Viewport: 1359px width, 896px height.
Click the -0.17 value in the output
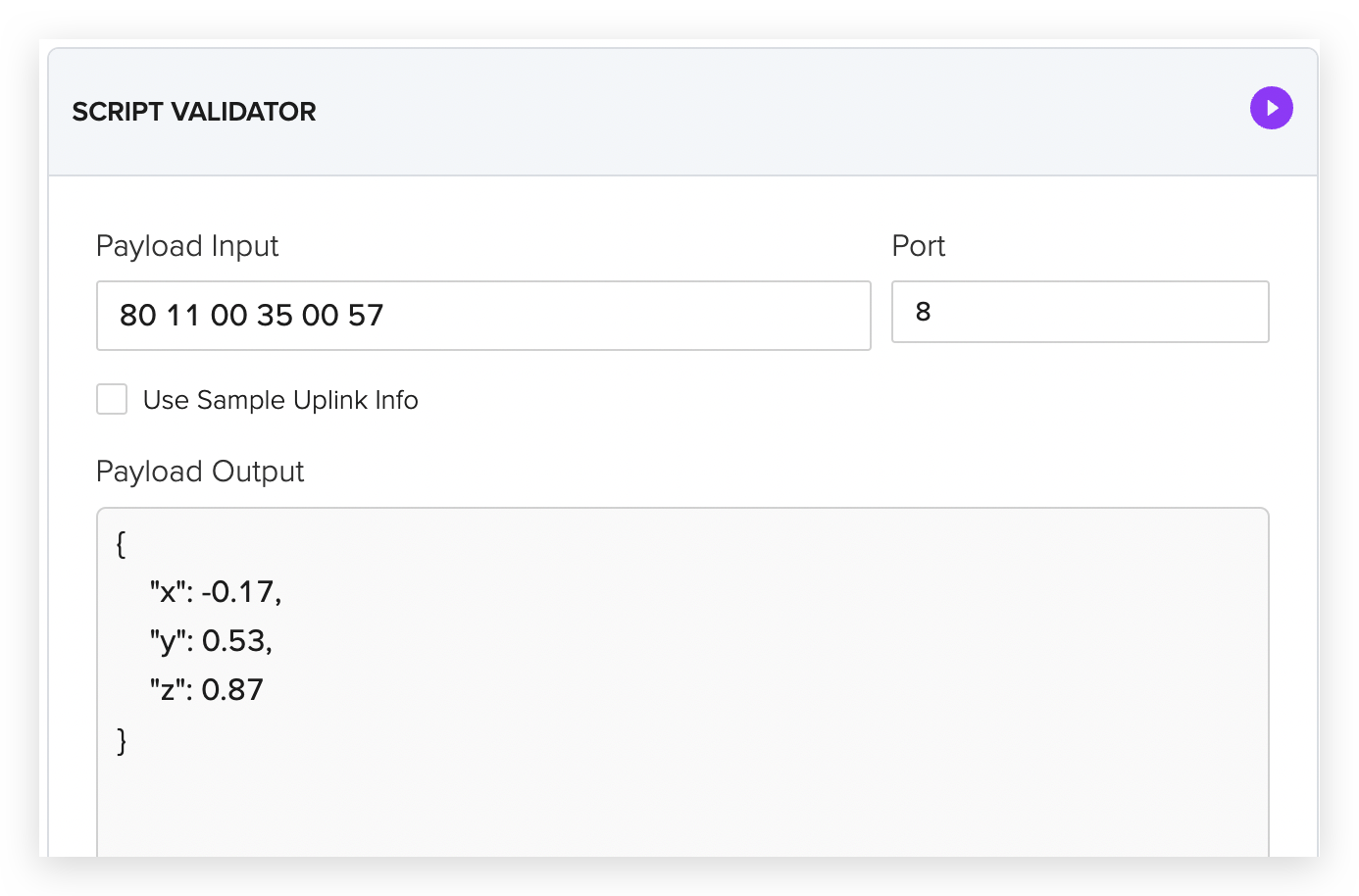(241, 592)
